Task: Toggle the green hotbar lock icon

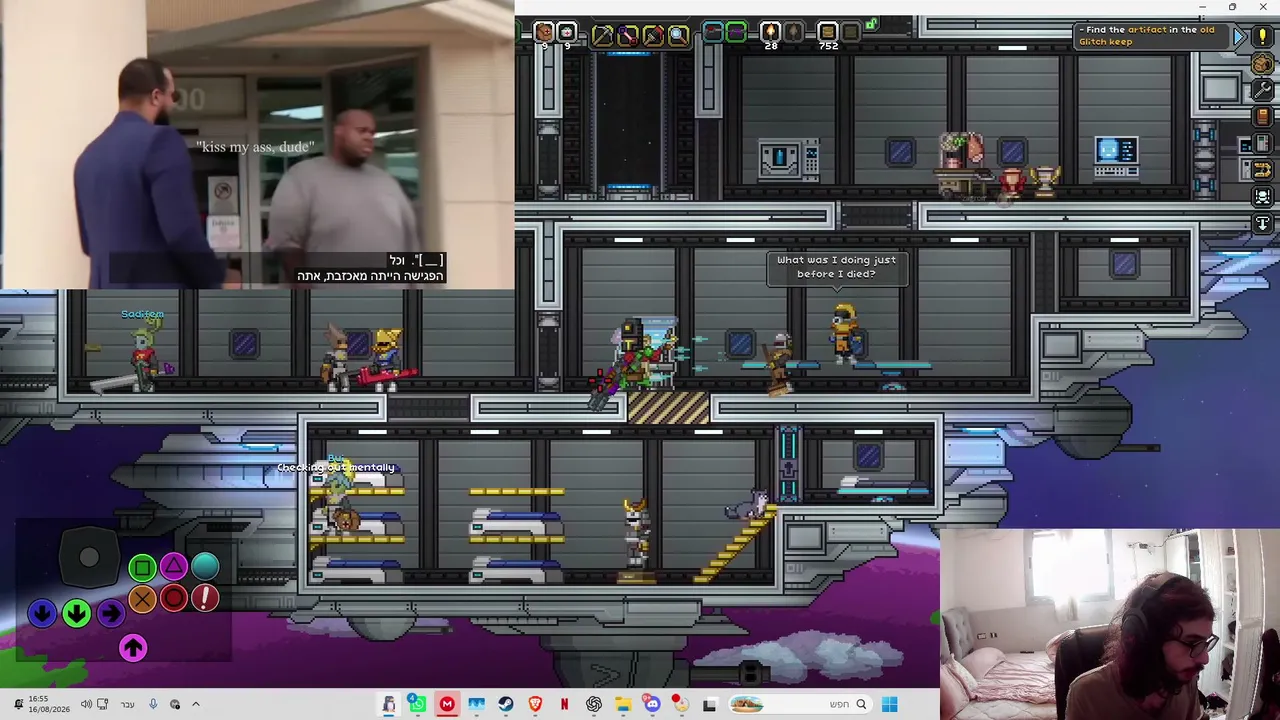Action: coord(872,24)
